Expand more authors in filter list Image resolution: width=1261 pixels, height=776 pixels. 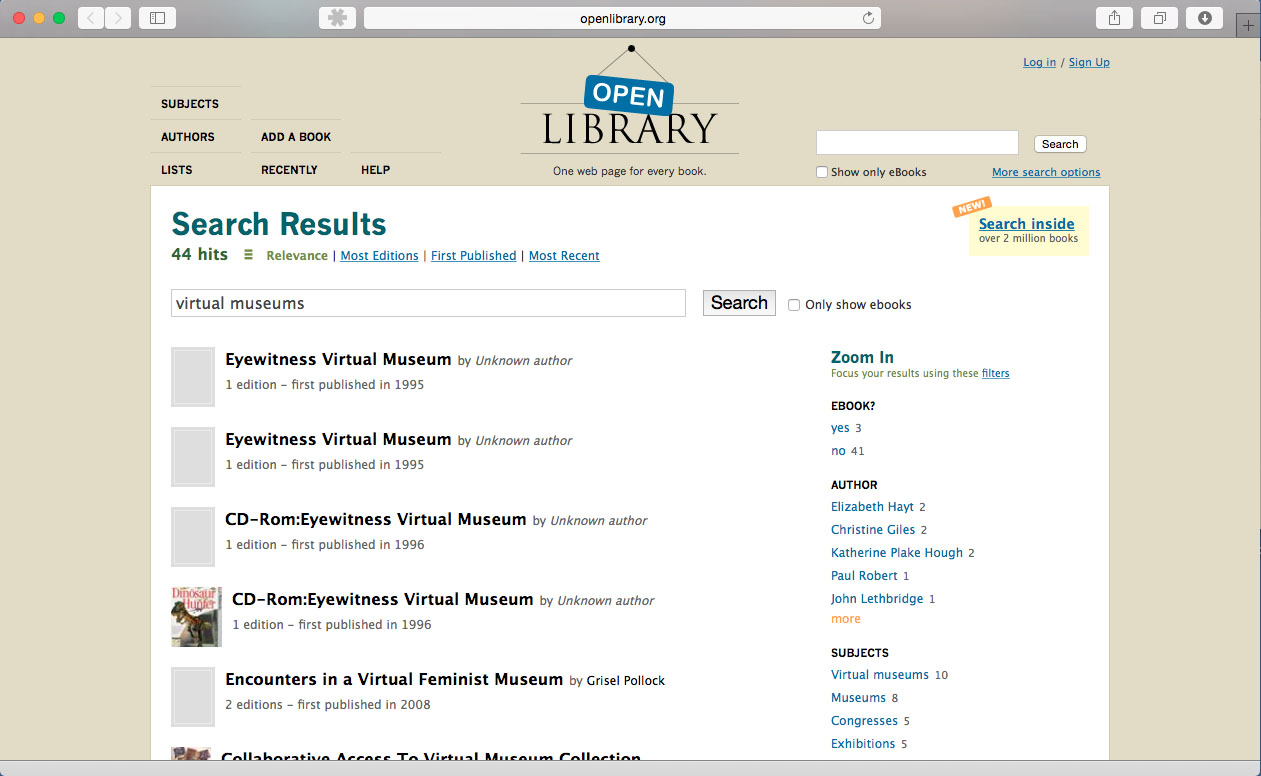[x=845, y=619]
